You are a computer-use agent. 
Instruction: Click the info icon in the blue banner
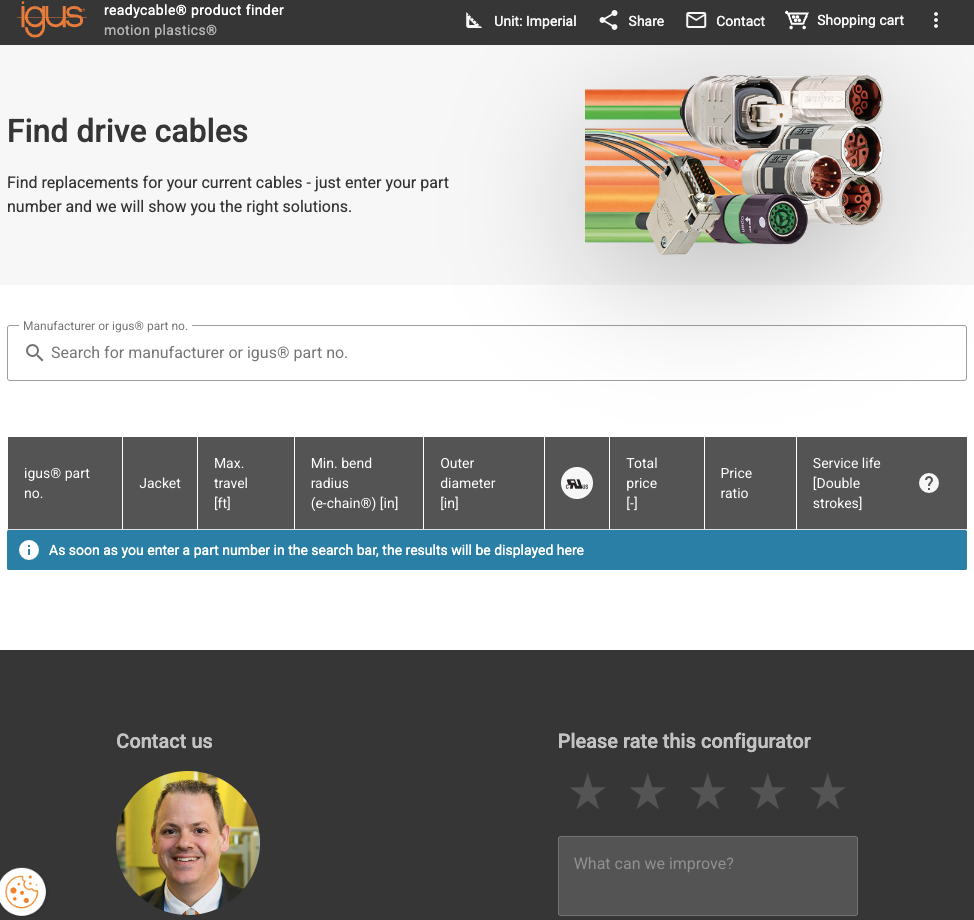point(29,549)
